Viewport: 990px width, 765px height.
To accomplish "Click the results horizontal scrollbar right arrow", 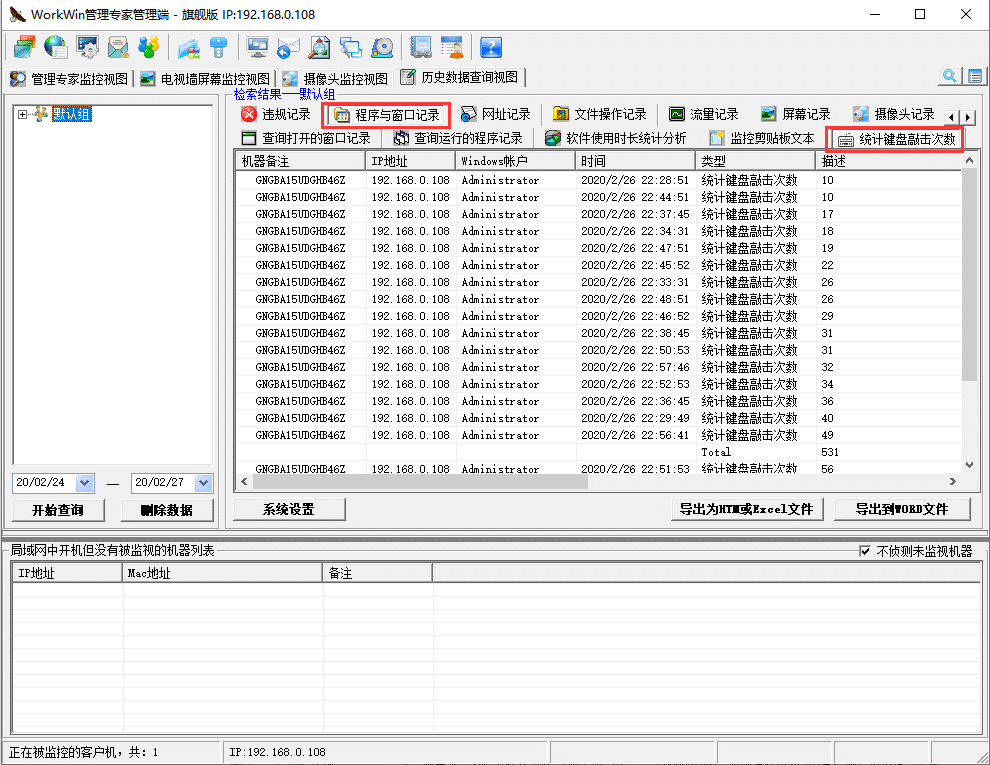I will pyautogui.click(x=953, y=482).
